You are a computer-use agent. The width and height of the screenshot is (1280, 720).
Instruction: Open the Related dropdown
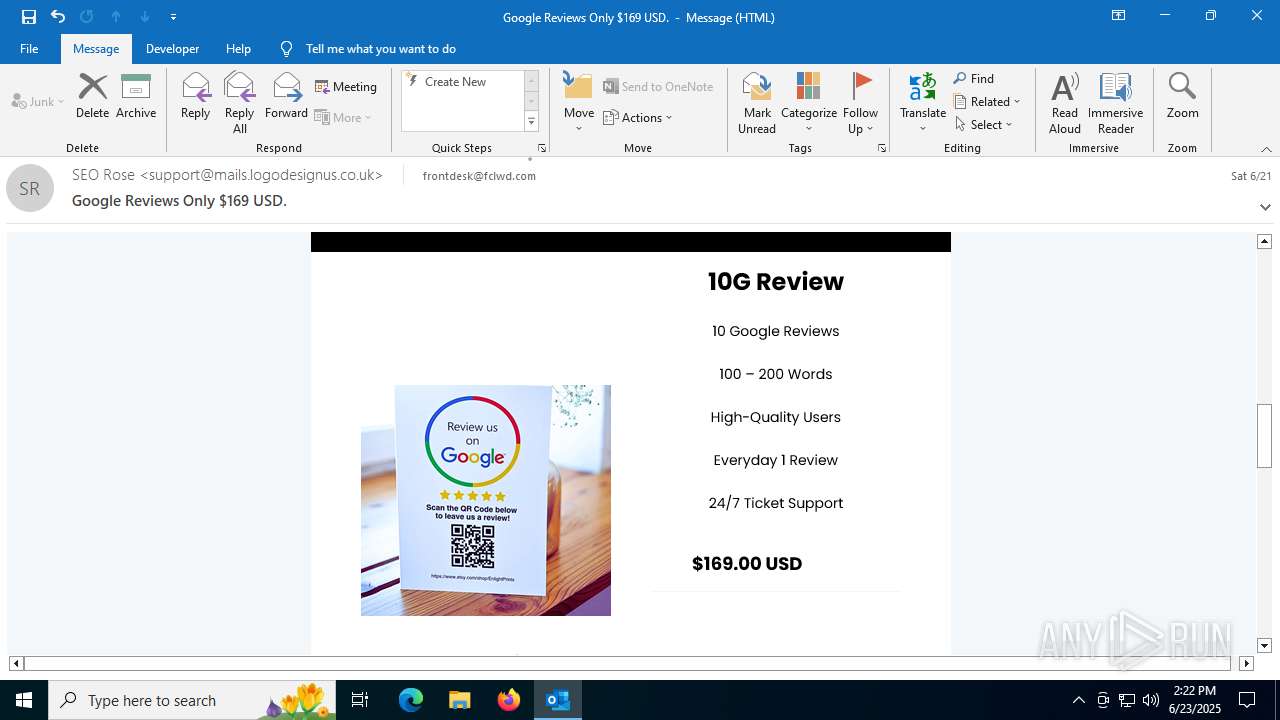[987, 101]
